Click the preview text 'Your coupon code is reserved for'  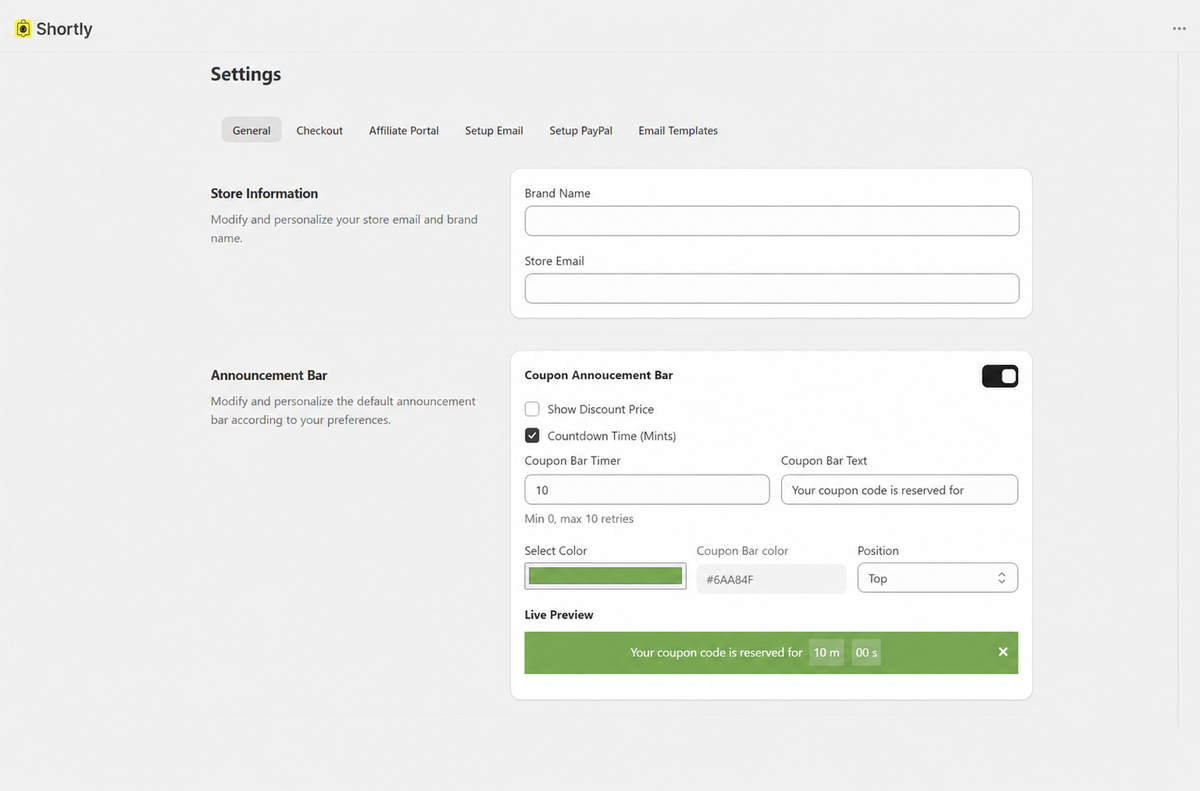point(716,652)
